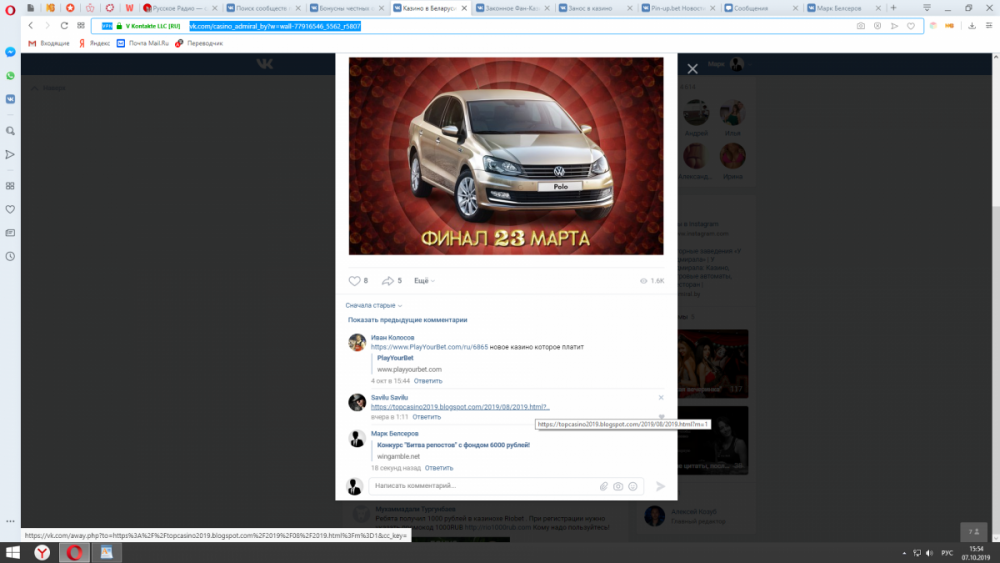Close the post popup with X
The height and width of the screenshot is (563, 1000).
tap(693, 69)
